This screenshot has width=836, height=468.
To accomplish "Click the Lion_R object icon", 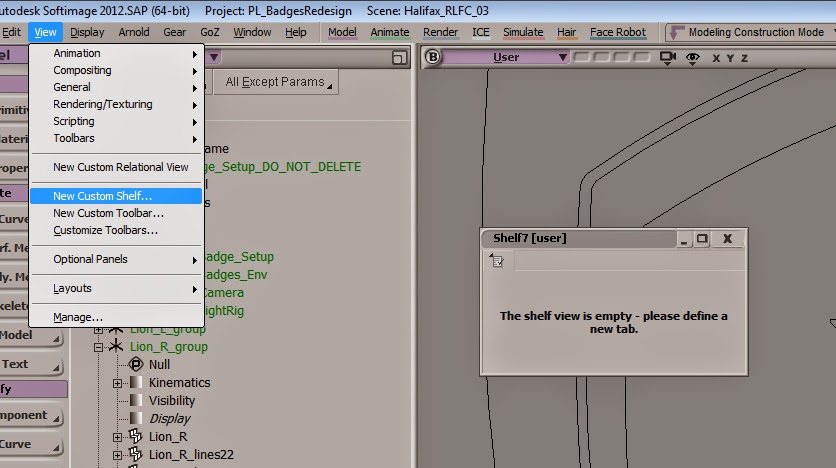I will coord(136,436).
